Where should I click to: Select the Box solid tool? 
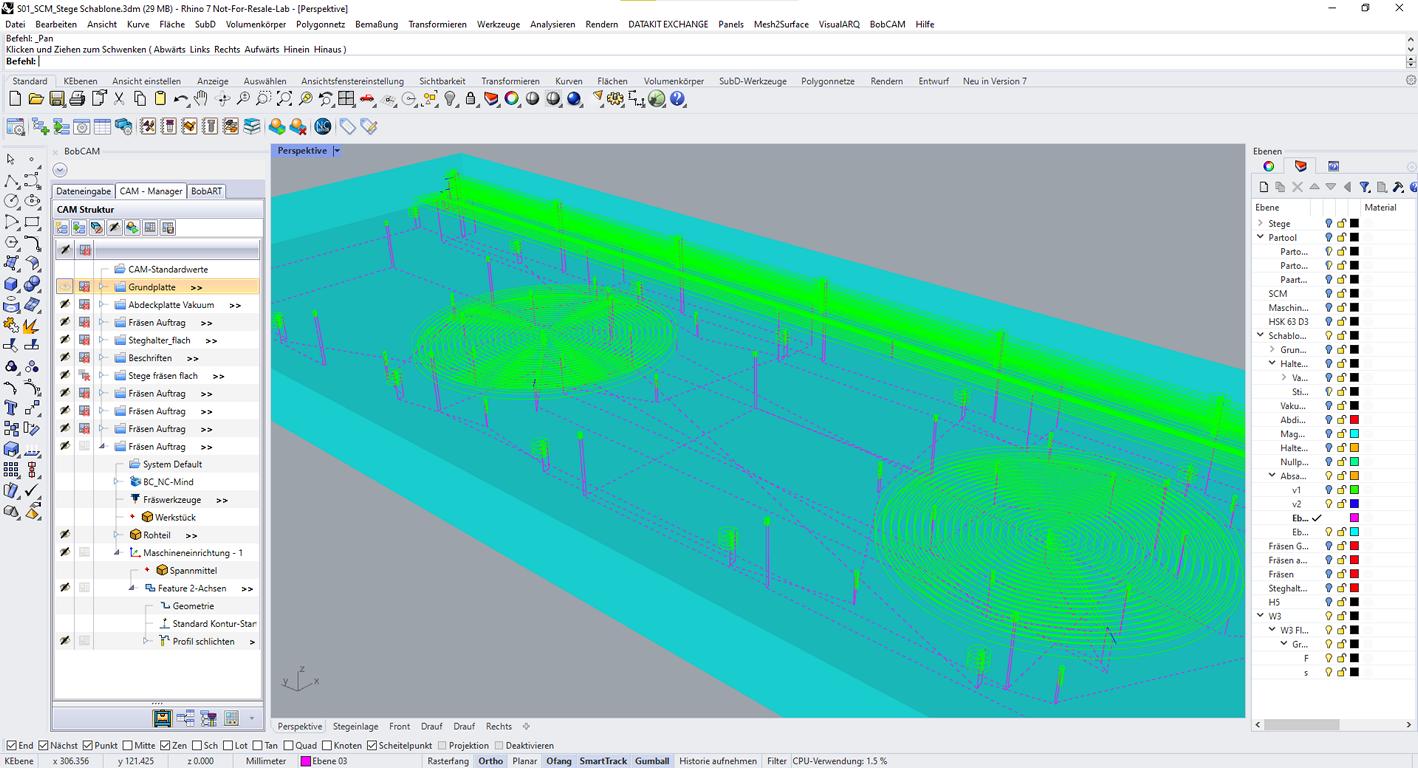pyautogui.click(x=11, y=285)
